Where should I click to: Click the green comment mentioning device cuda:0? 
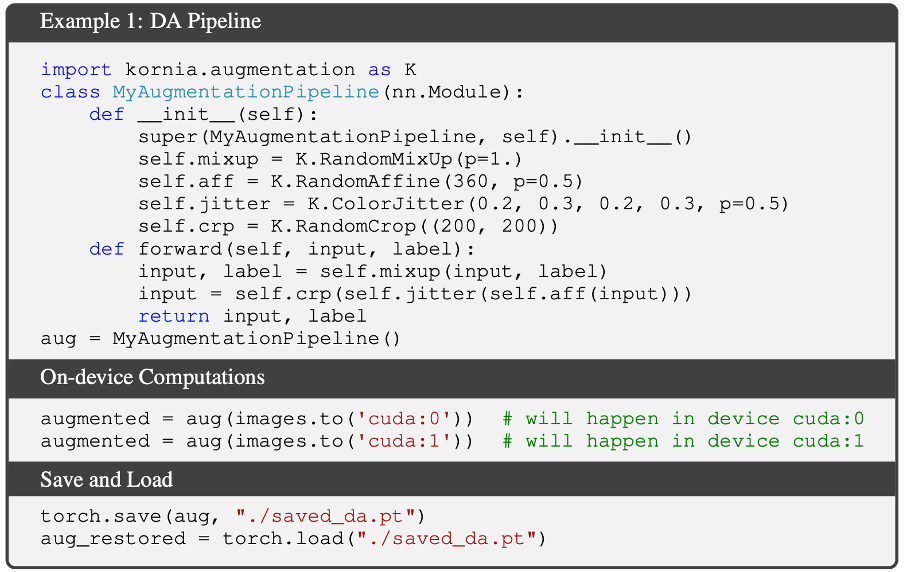click(683, 419)
